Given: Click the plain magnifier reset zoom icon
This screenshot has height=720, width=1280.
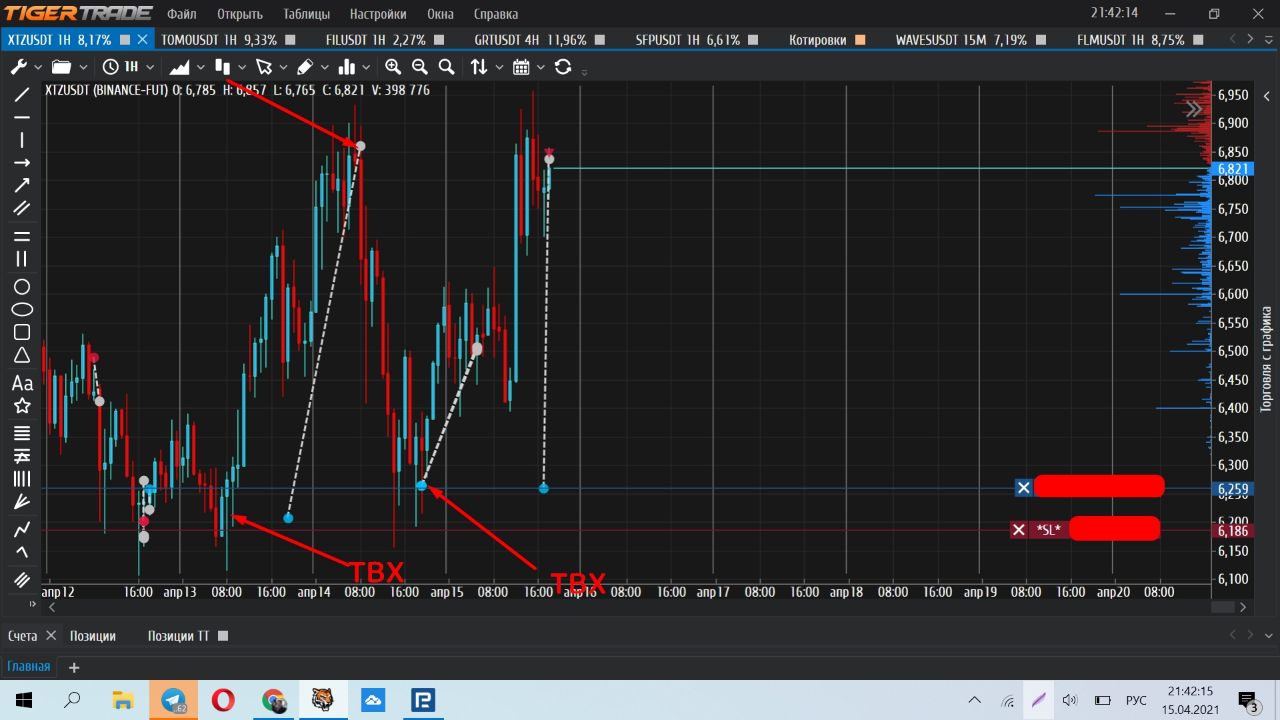Looking at the screenshot, I should 447,67.
